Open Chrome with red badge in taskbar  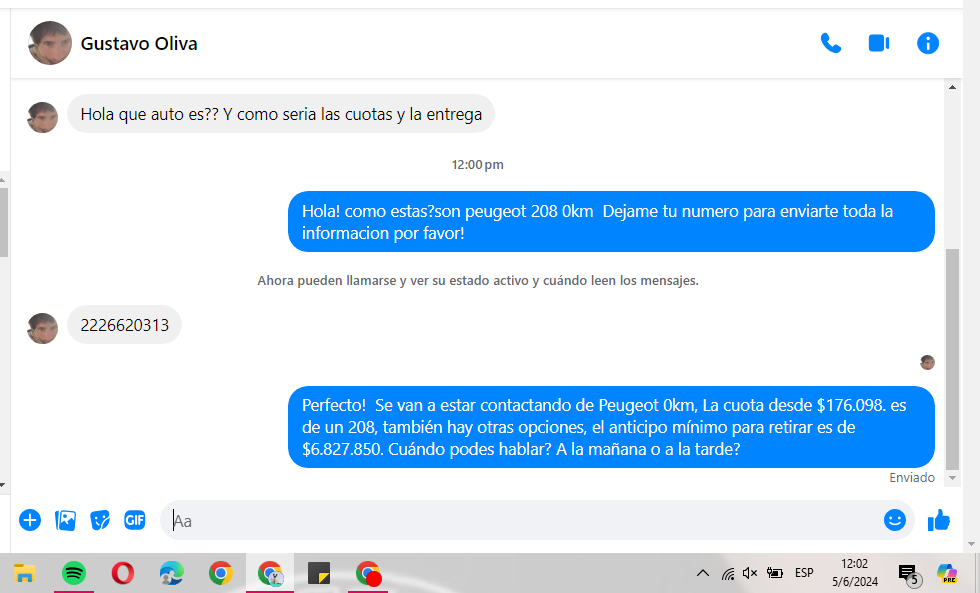point(368,573)
